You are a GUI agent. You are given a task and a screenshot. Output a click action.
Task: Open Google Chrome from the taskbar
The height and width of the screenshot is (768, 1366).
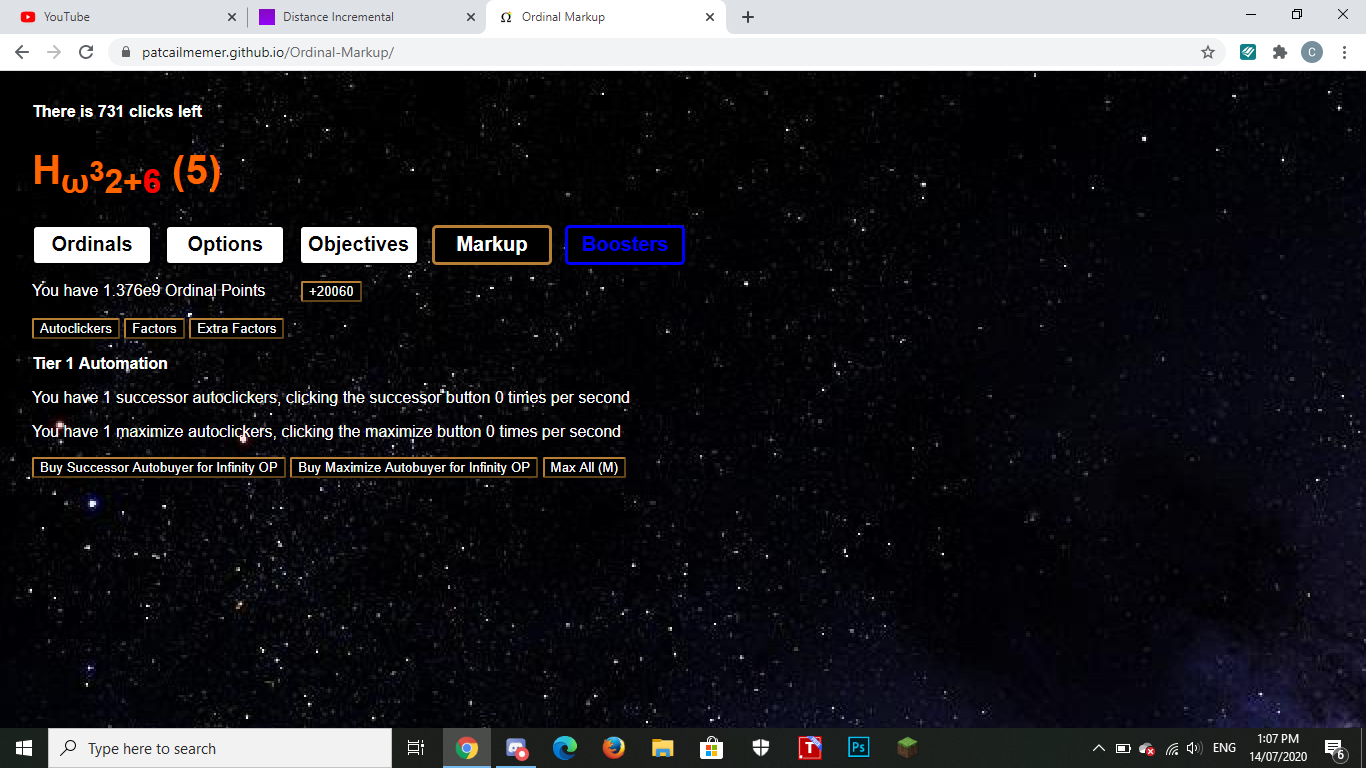click(467, 748)
